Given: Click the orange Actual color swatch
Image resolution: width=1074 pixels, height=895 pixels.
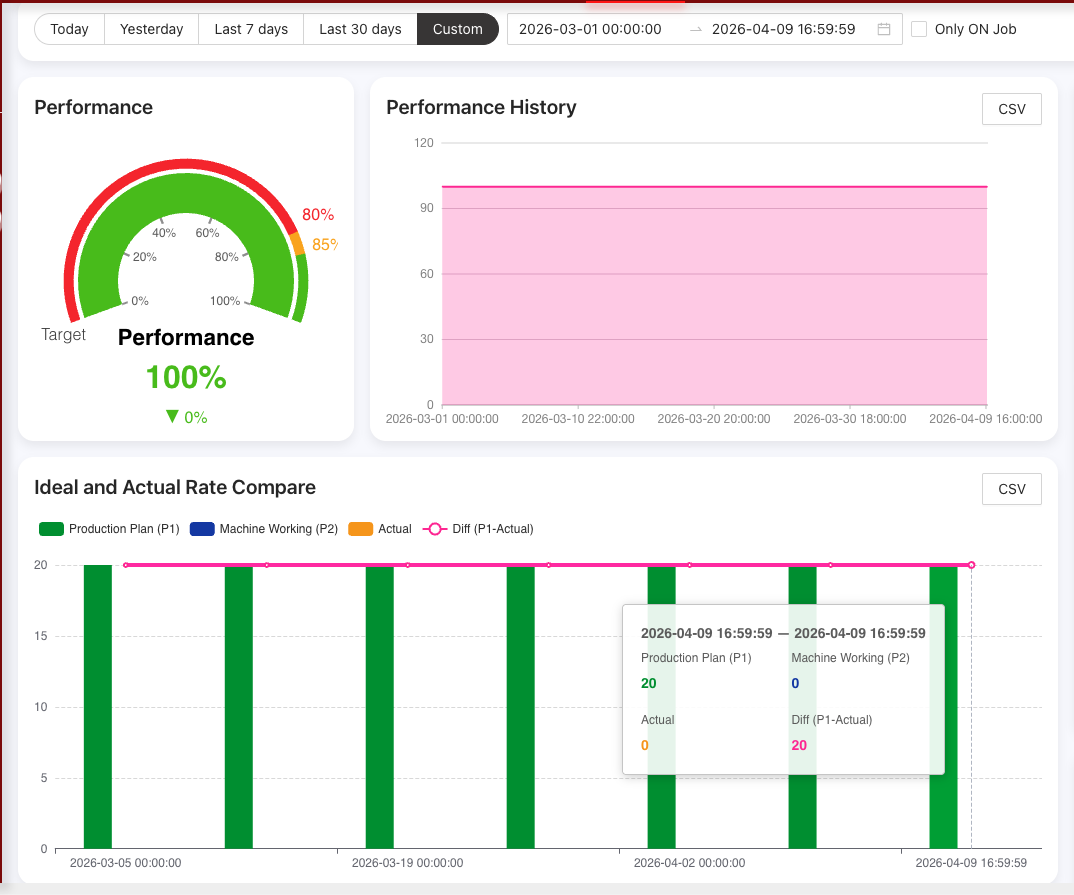Looking at the screenshot, I should click(x=360, y=529).
